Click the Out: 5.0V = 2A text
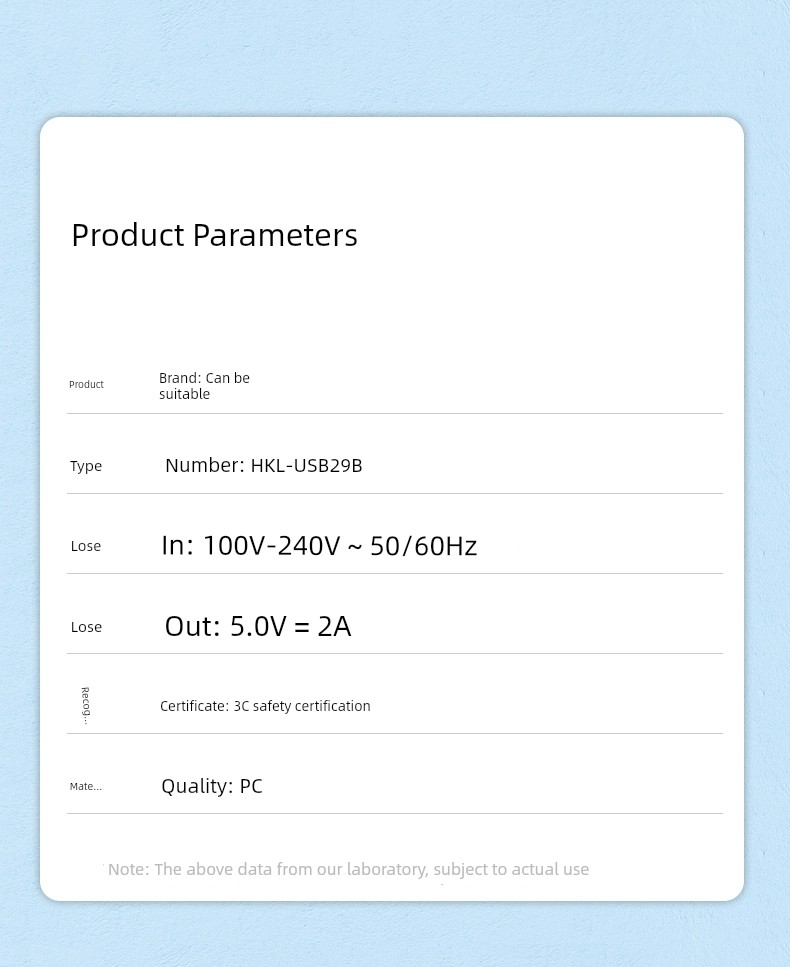The width and height of the screenshot is (790, 967). point(258,626)
